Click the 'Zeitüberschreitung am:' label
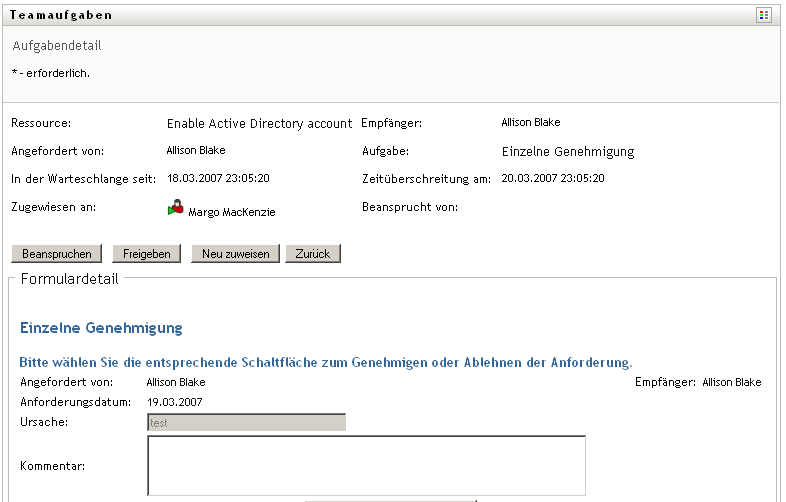 [427, 179]
